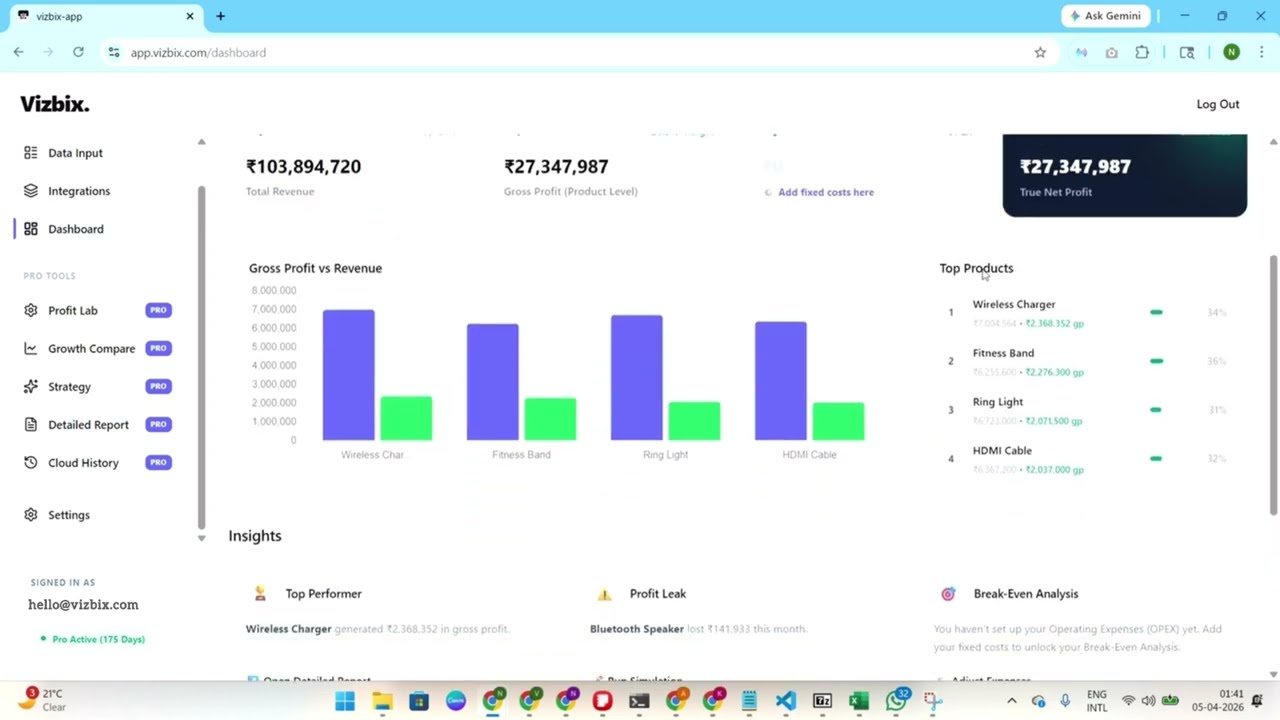The image size is (1280, 720).
Task: Click the page vertical scrollbar on right
Action: (x=1273, y=385)
